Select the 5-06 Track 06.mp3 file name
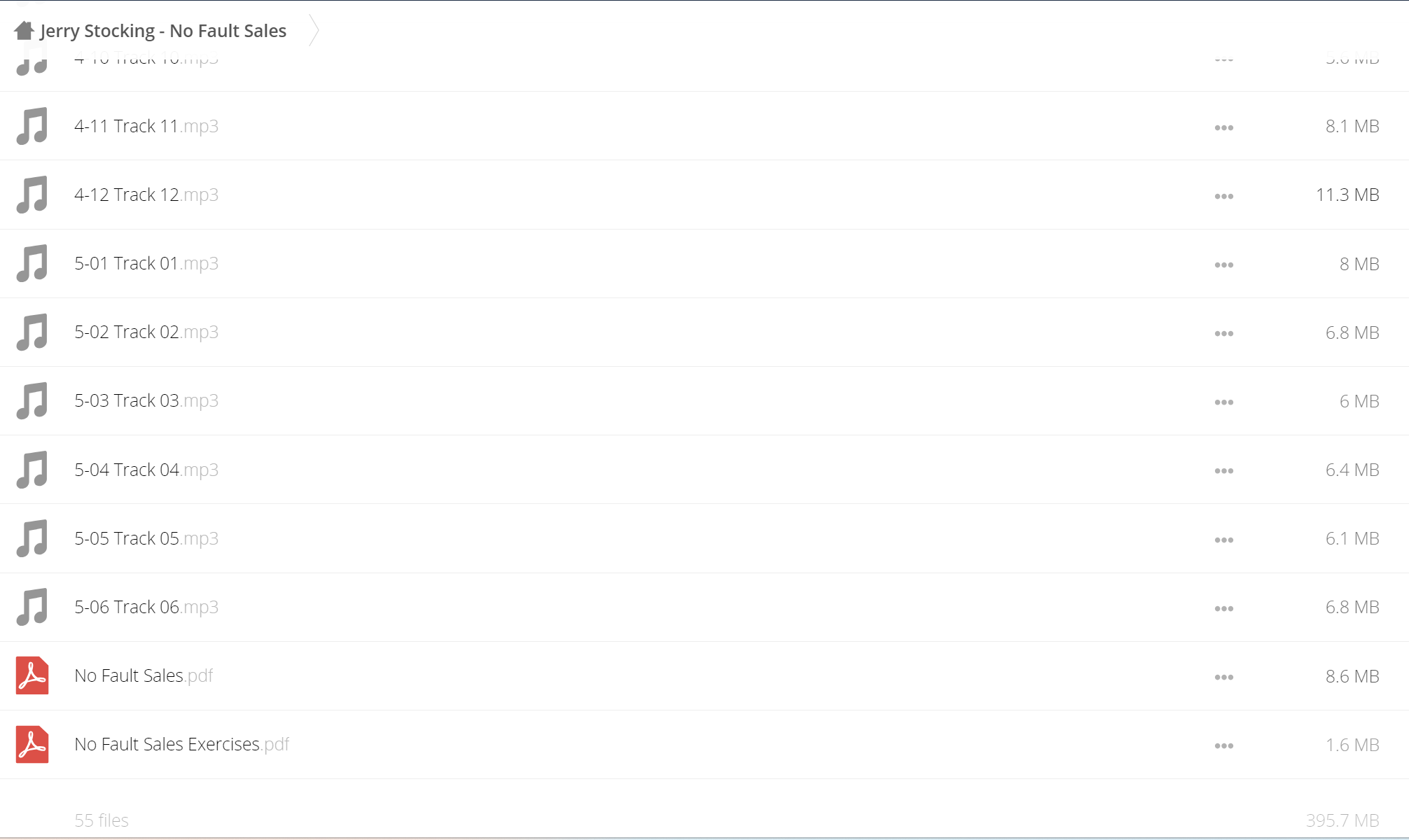Screen dimensions: 1409x840 point(146,607)
